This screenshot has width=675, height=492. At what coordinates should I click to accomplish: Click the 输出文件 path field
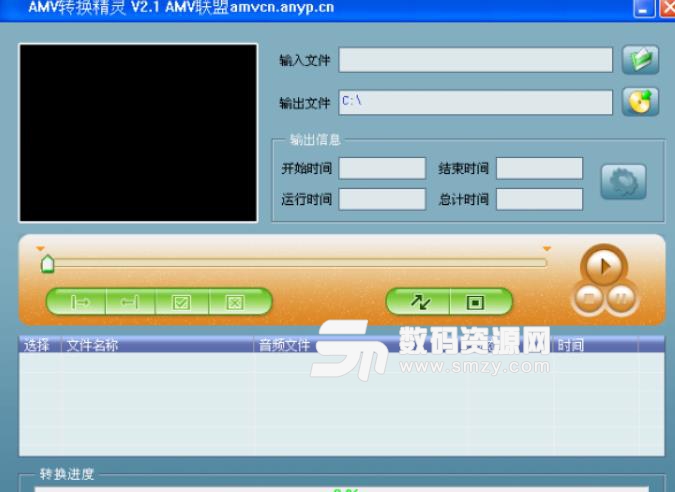pos(476,102)
